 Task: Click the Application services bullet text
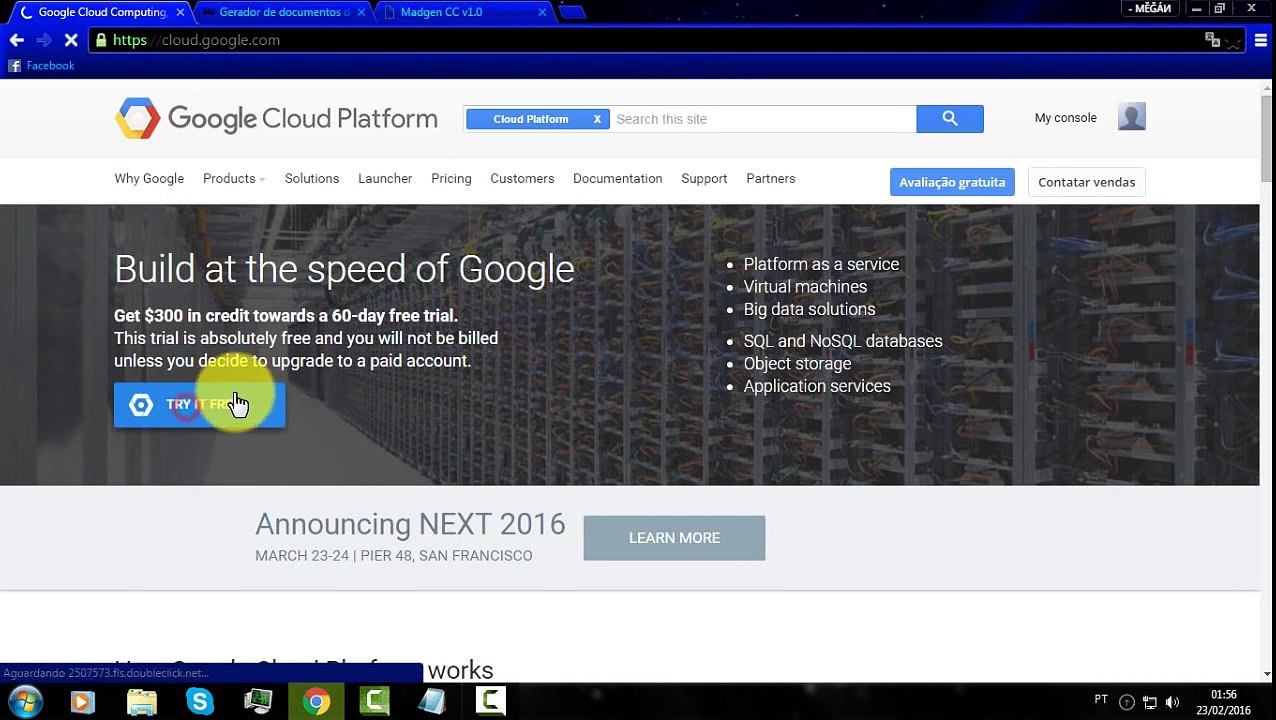tap(817, 386)
